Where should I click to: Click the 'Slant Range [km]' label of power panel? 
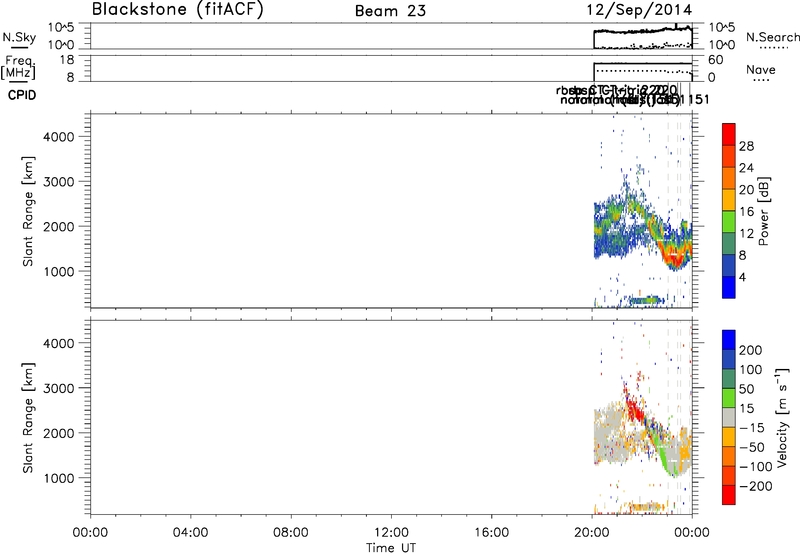tap(28, 211)
